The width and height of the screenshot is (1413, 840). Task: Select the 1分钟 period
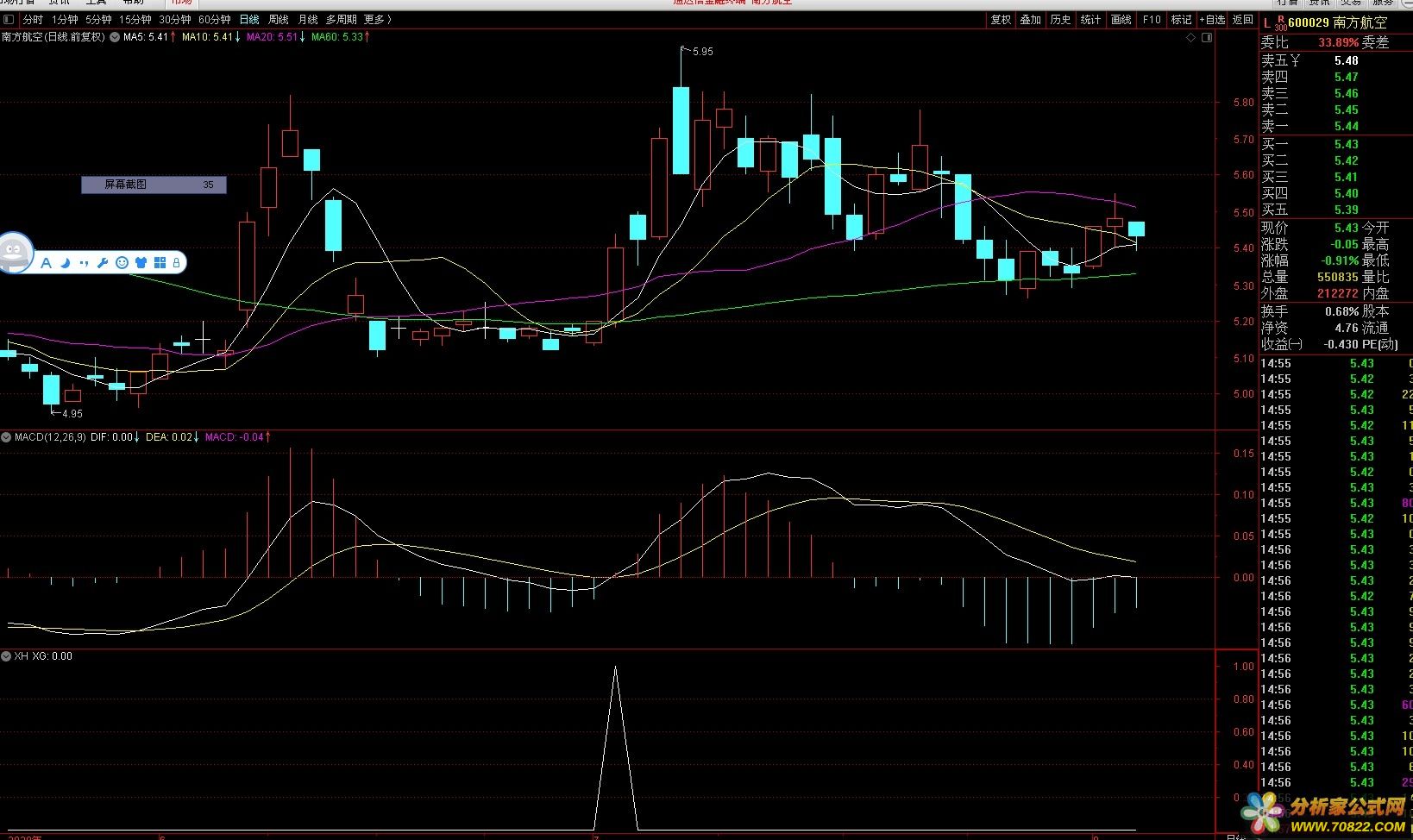point(65,19)
